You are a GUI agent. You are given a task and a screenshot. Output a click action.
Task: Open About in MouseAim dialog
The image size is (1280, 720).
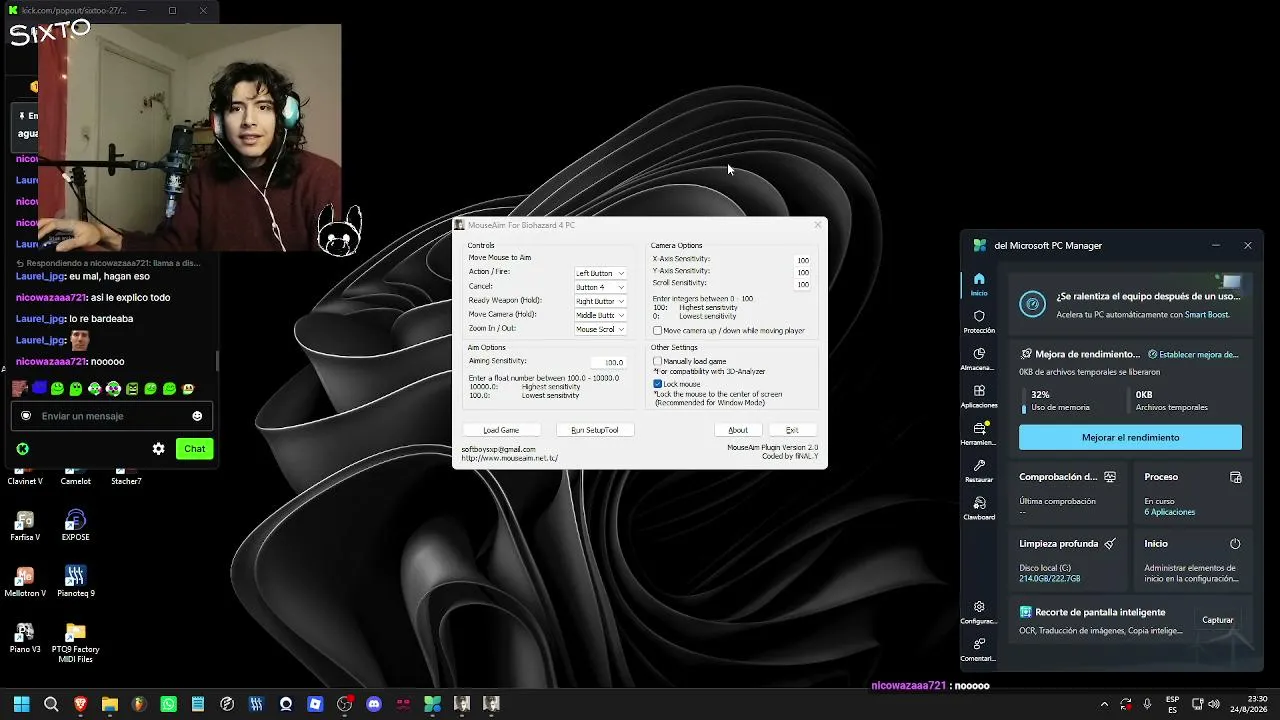(x=738, y=430)
